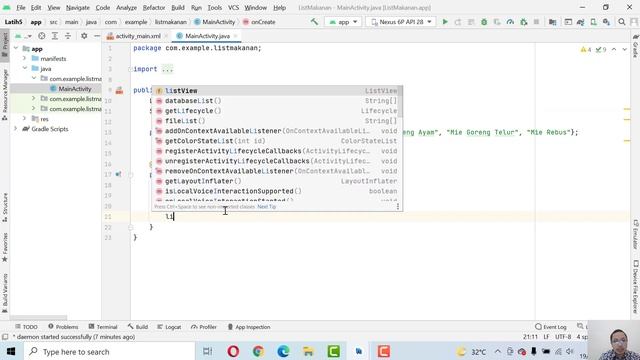Click the Windows Start button

[x=11, y=351]
